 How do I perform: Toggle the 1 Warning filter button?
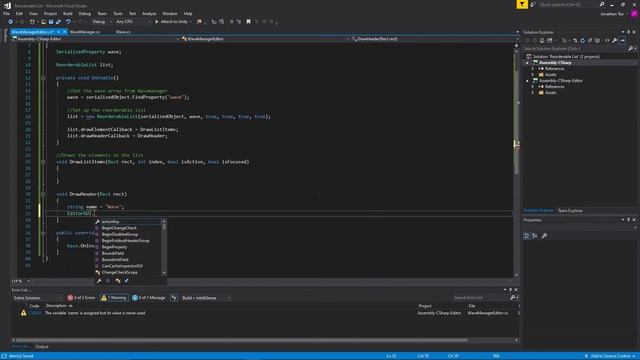click(114, 298)
